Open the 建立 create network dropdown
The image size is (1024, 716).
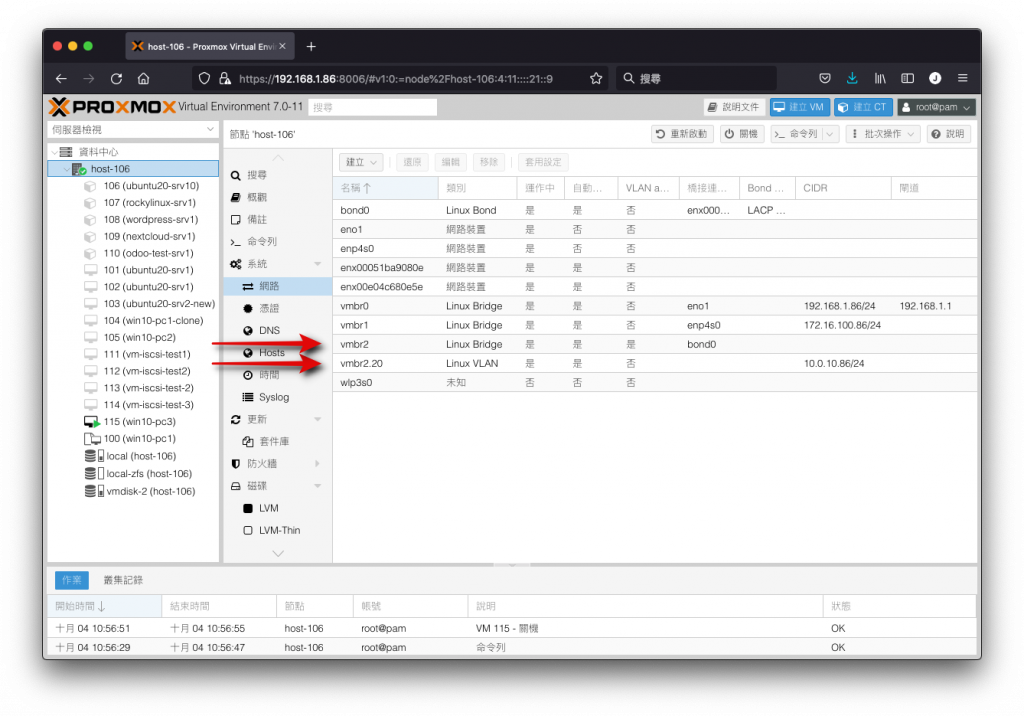361,162
